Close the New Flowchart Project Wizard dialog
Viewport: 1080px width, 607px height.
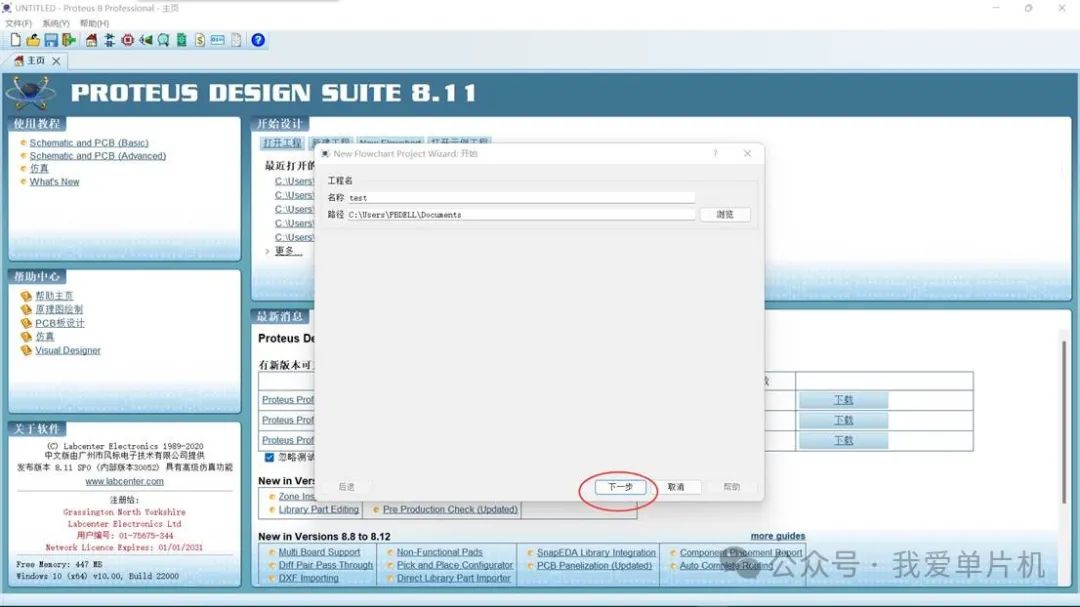747,154
